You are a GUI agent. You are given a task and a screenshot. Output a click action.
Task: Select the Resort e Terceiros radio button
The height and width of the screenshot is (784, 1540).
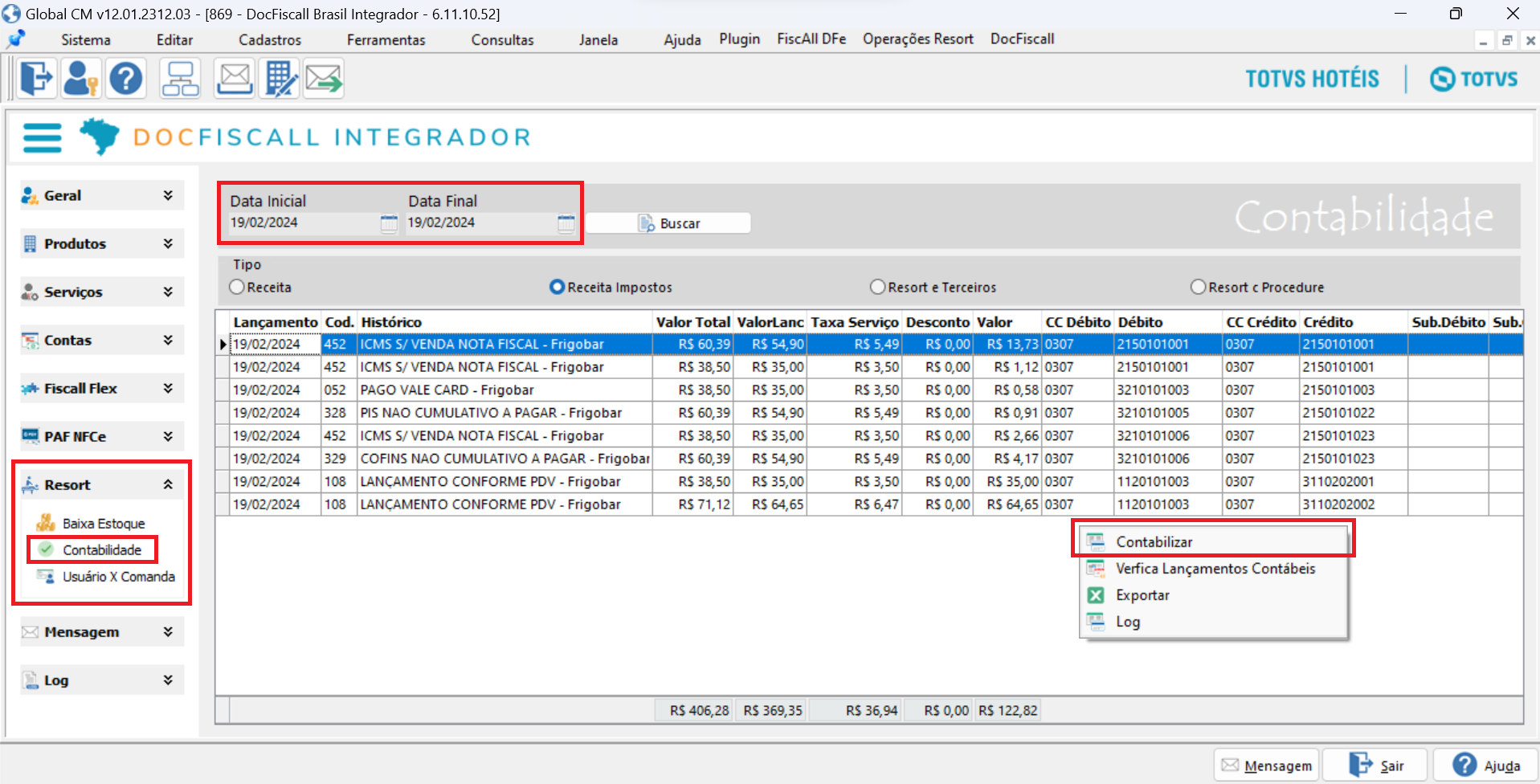878,287
